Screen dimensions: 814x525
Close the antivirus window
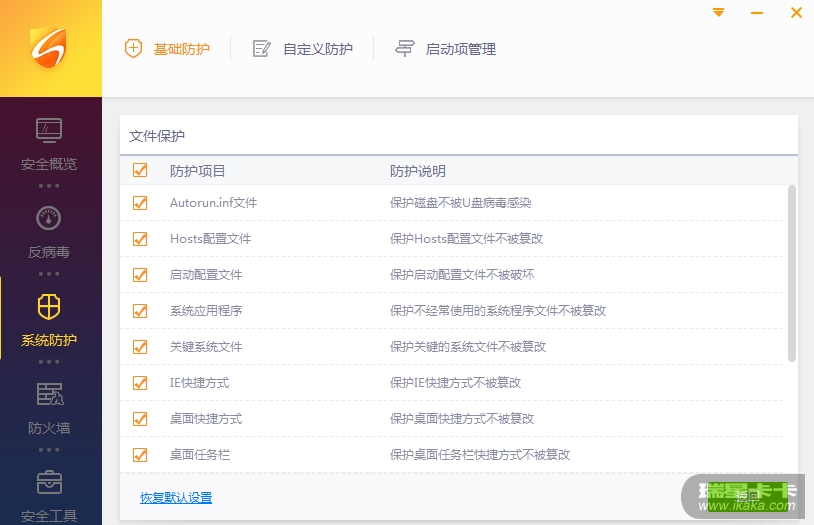click(796, 12)
